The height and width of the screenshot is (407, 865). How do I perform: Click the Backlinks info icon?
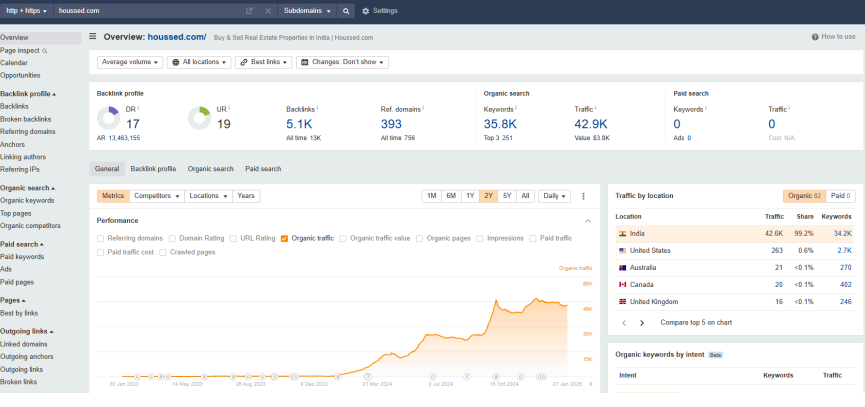pyautogui.click(x=318, y=108)
